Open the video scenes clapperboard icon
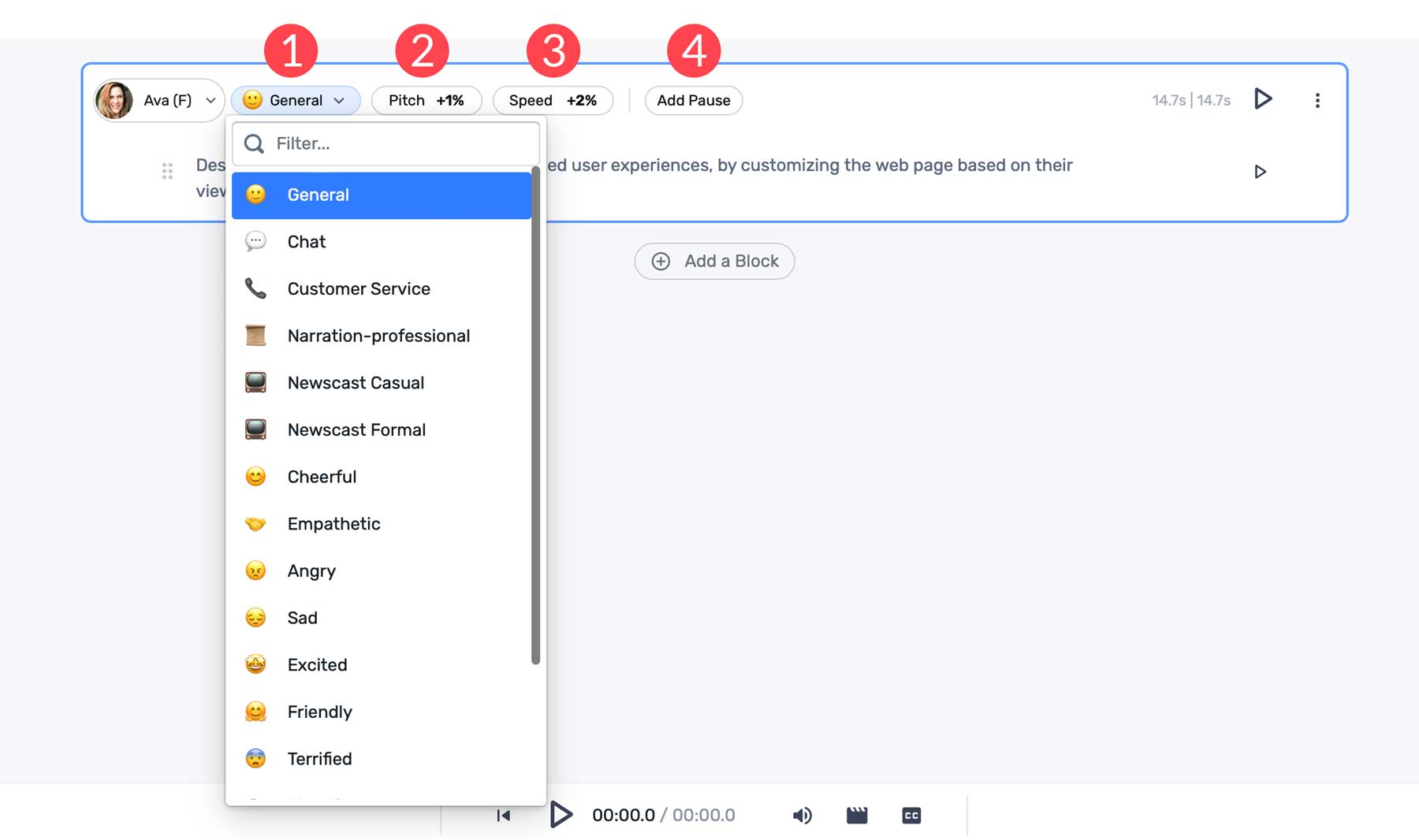Viewport: 1419px width, 840px height. pyautogui.click(x=857, y=815)
